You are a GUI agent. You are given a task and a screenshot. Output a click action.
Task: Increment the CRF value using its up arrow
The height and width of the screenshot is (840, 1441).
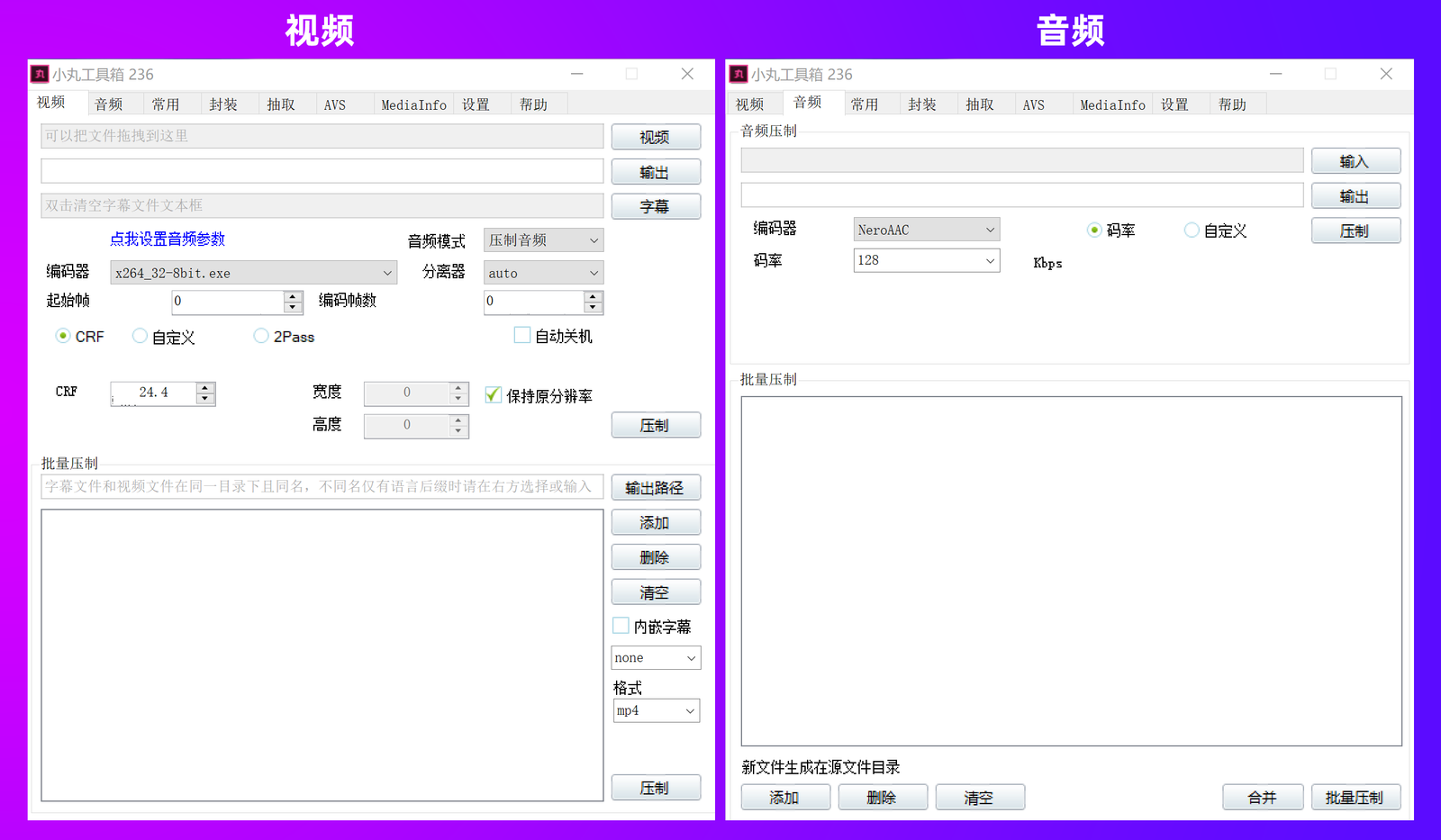click(204, 387)
